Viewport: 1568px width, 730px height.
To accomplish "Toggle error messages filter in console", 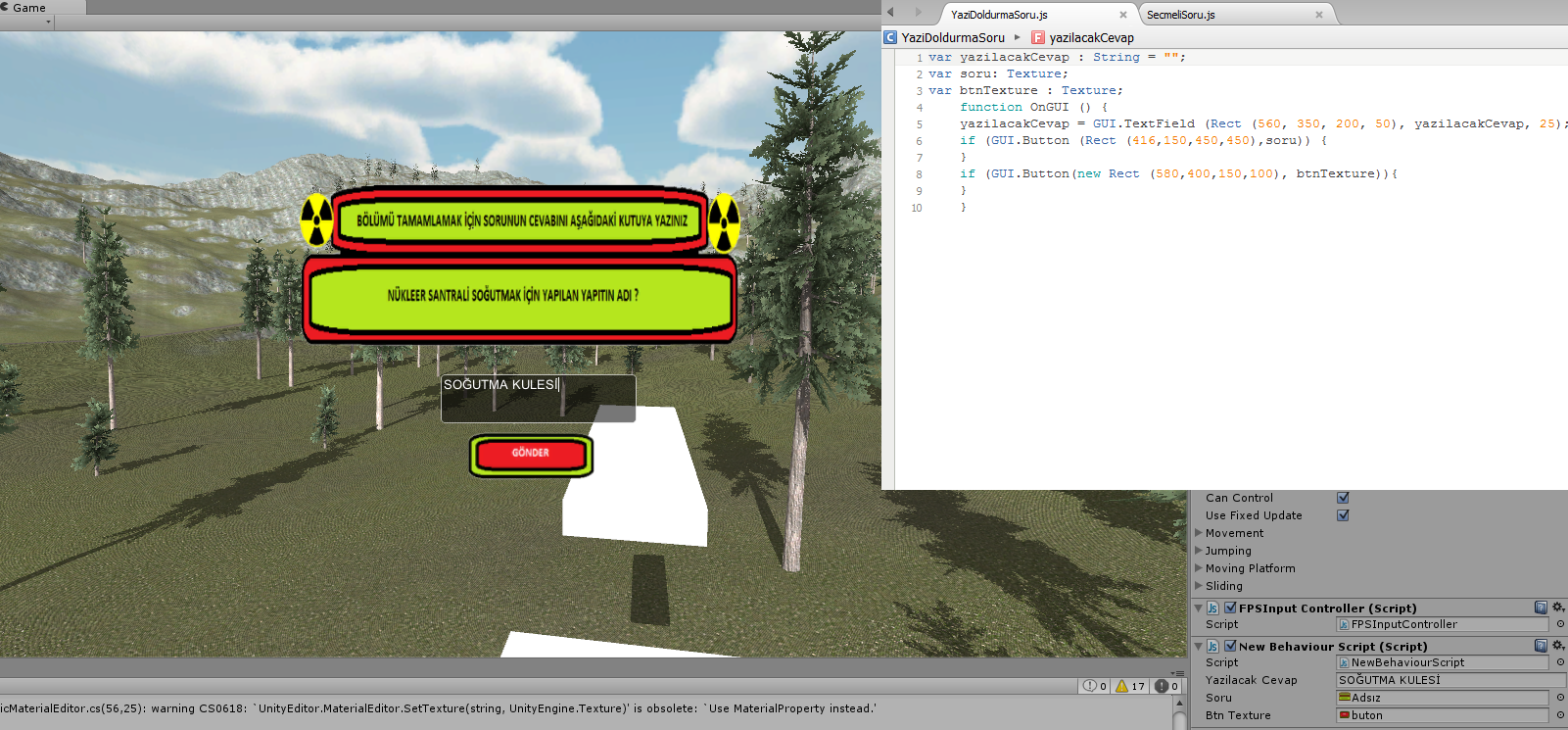I will pos(1166,686).
